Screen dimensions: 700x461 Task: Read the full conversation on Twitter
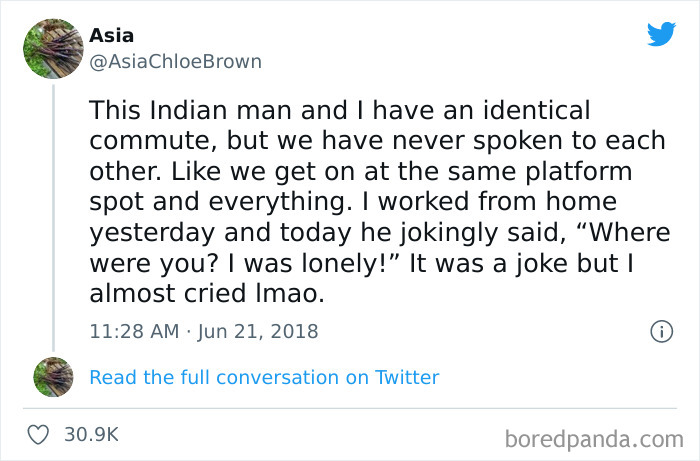click(x=264, y=377)
